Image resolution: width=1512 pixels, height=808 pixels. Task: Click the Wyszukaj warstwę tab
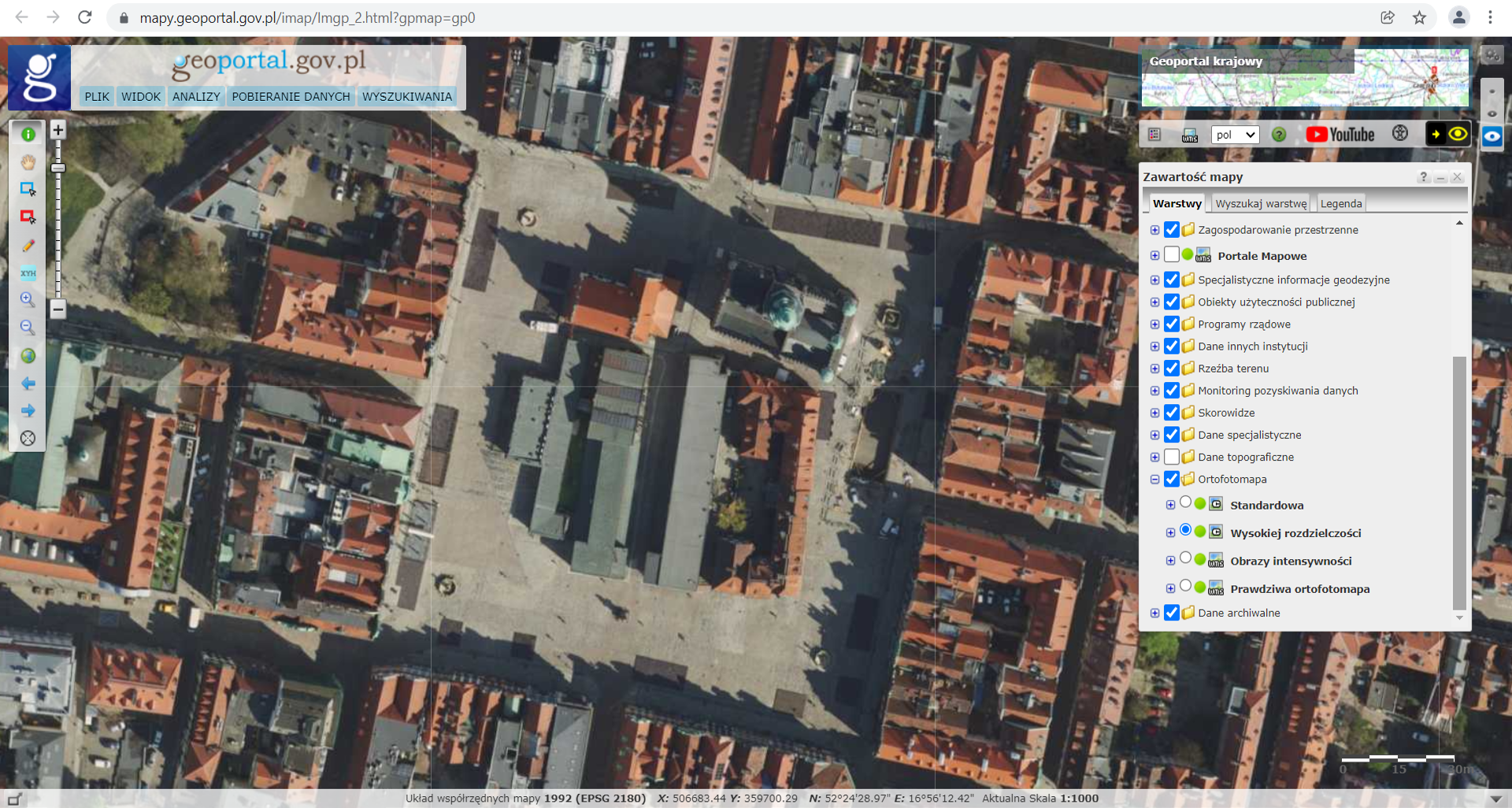tap(1260, 204)
